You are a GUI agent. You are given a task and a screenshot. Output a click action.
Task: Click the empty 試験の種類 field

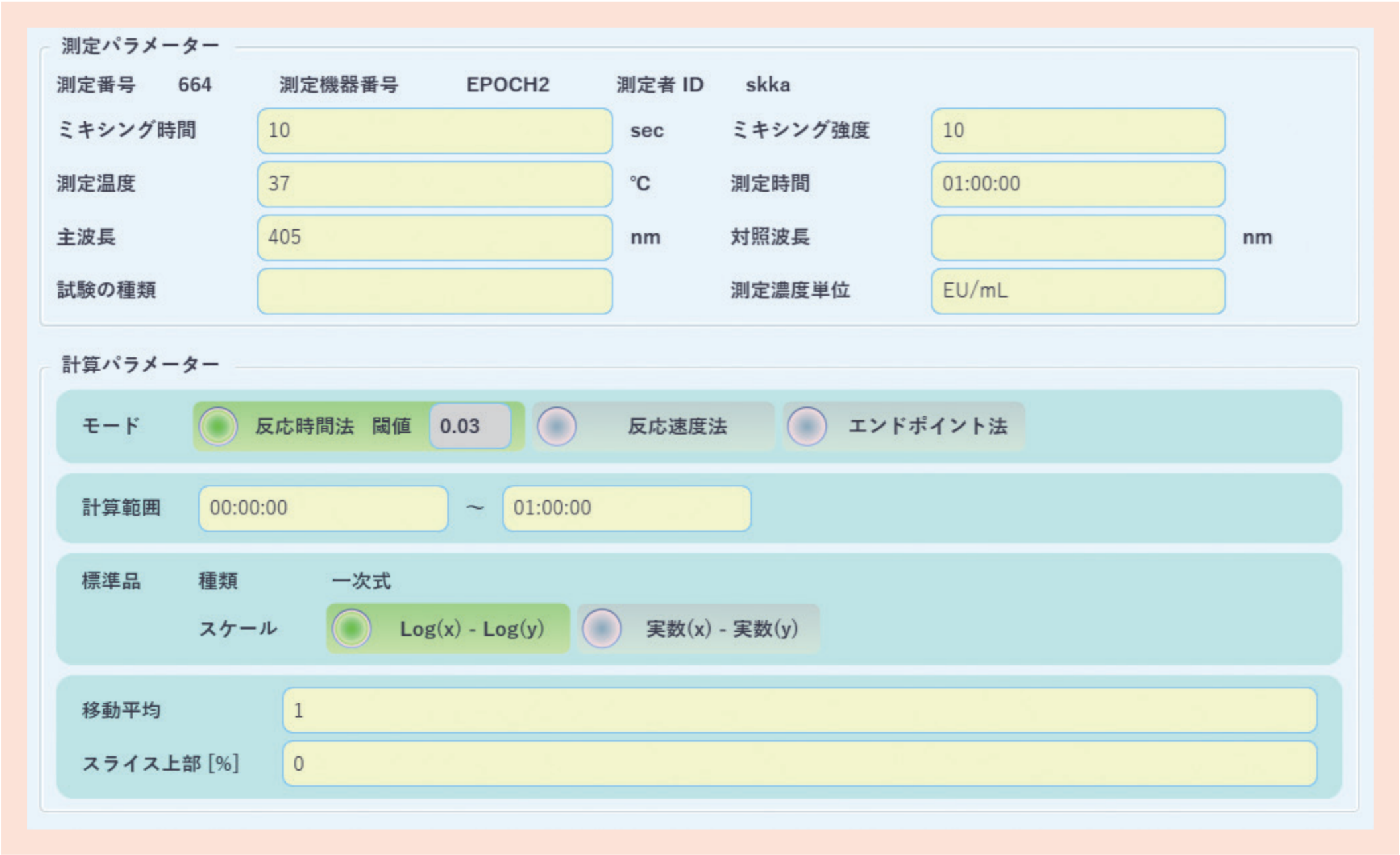434,290
